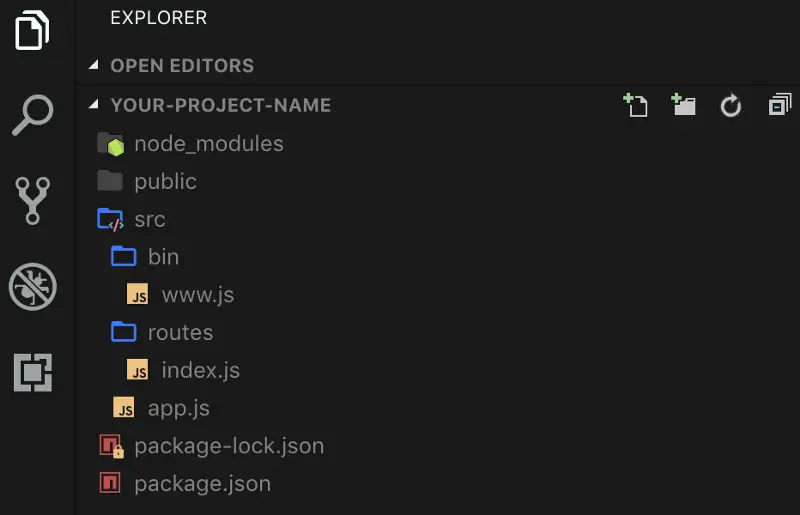Open the package-lock.json file
The image size is (800, 515).
(x=228, y=446)
